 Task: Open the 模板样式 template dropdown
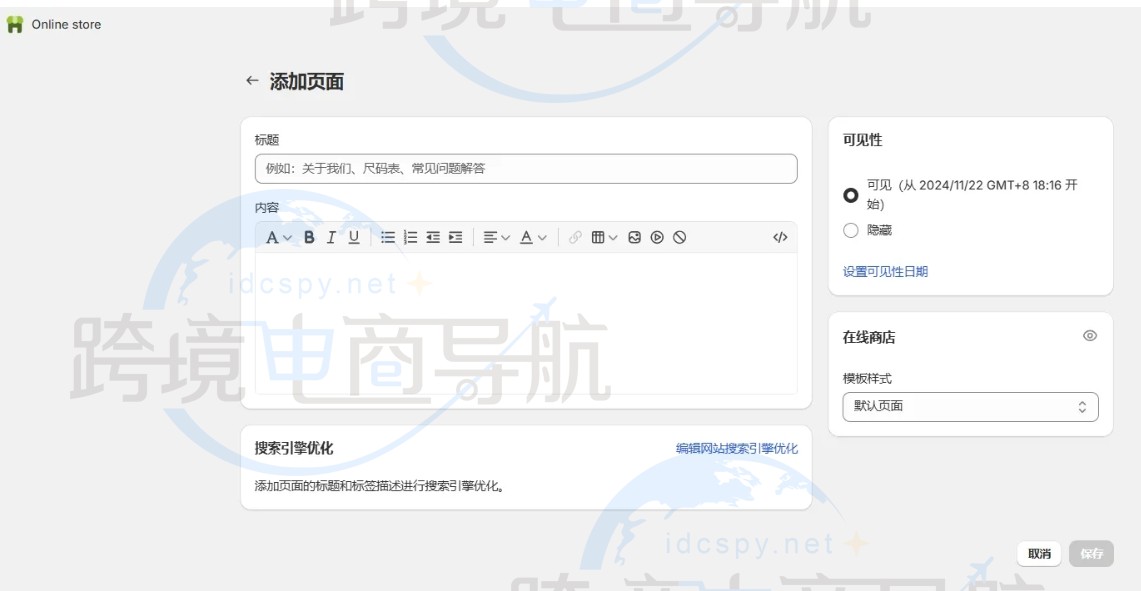coord(970,407)
